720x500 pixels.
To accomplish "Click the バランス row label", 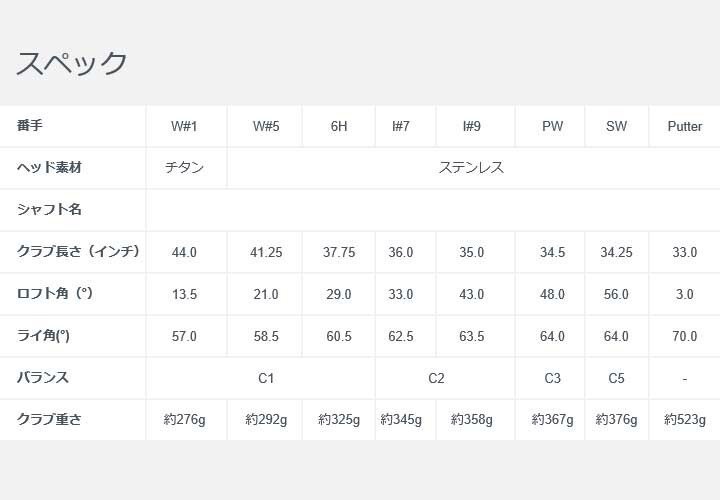I will tap(43, 378).
